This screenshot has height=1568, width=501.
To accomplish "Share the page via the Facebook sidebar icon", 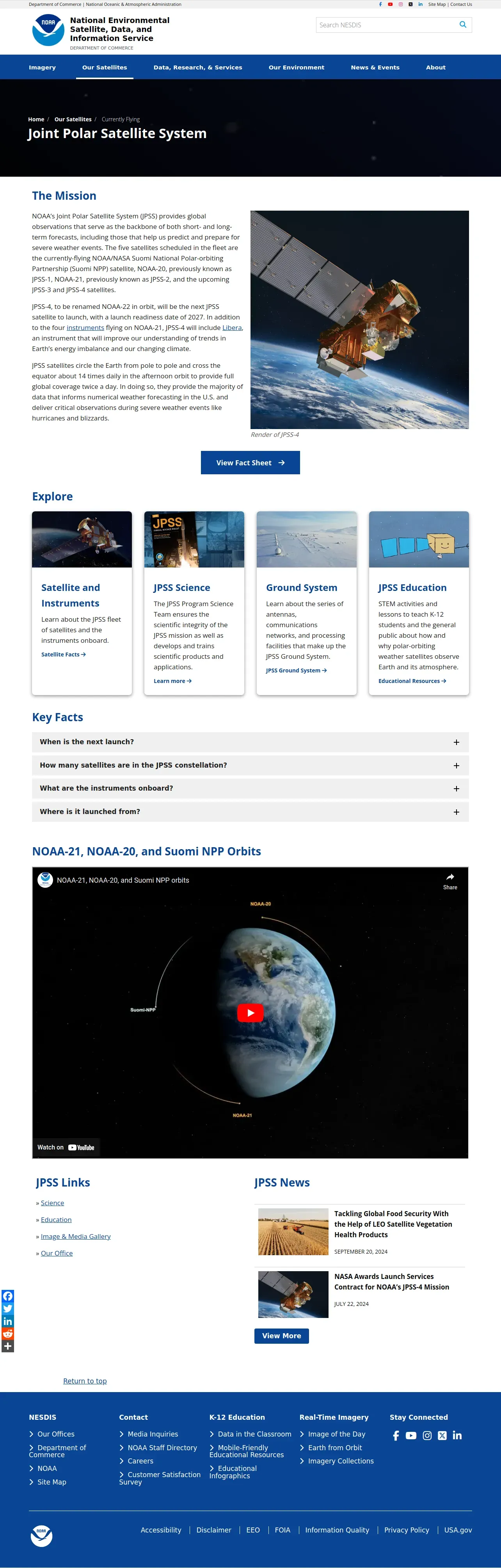I will point(7,1296).
